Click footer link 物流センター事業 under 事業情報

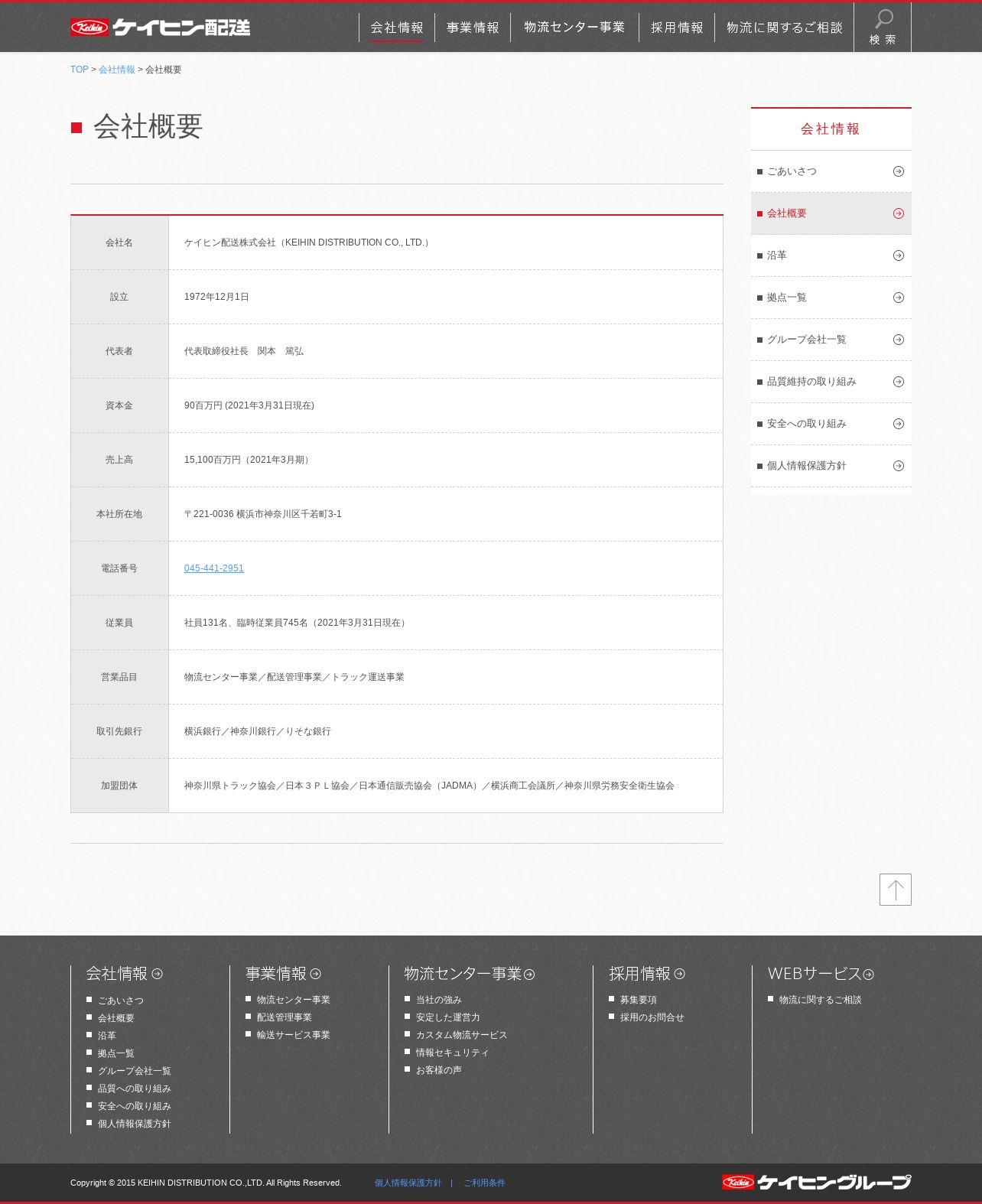click(294, 1000)
